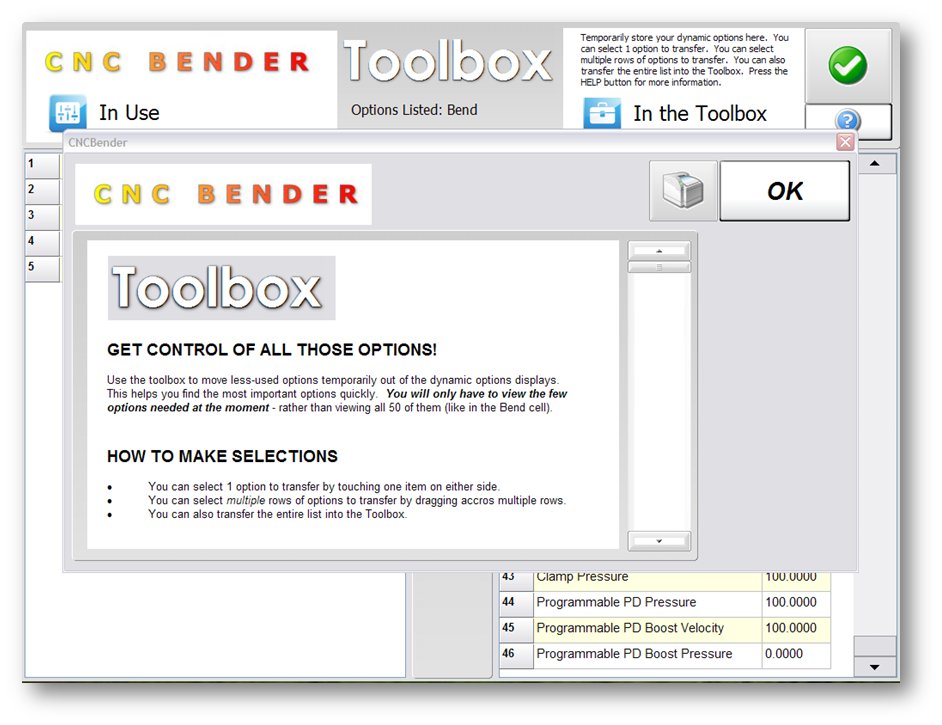The width and height of the screenshot is (942, 725).
Task: Choose the Clamp Pressure row
Action: point(583,577)
